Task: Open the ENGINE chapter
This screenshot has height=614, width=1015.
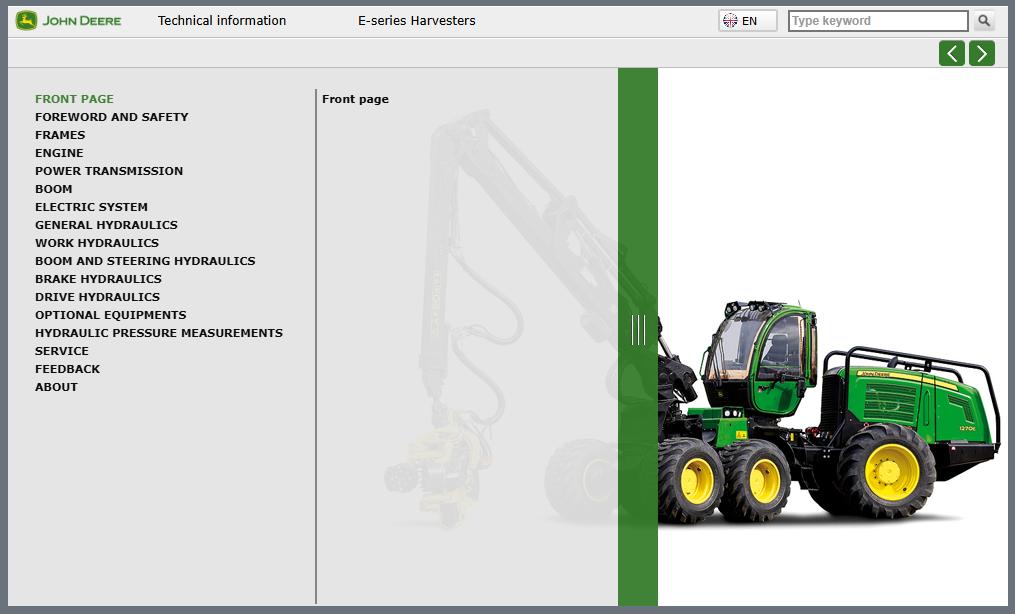Action: click(x=59, y=153)
